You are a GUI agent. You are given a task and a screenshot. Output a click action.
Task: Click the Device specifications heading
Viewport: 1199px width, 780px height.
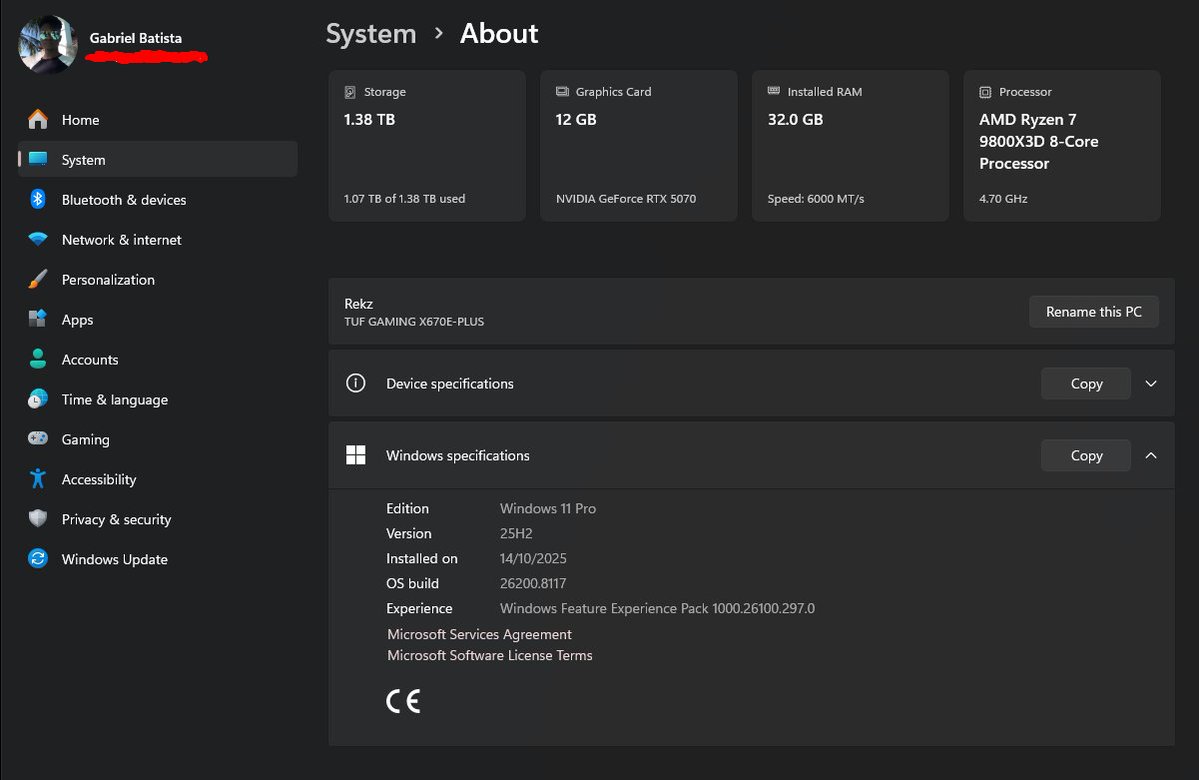[450, 383]
